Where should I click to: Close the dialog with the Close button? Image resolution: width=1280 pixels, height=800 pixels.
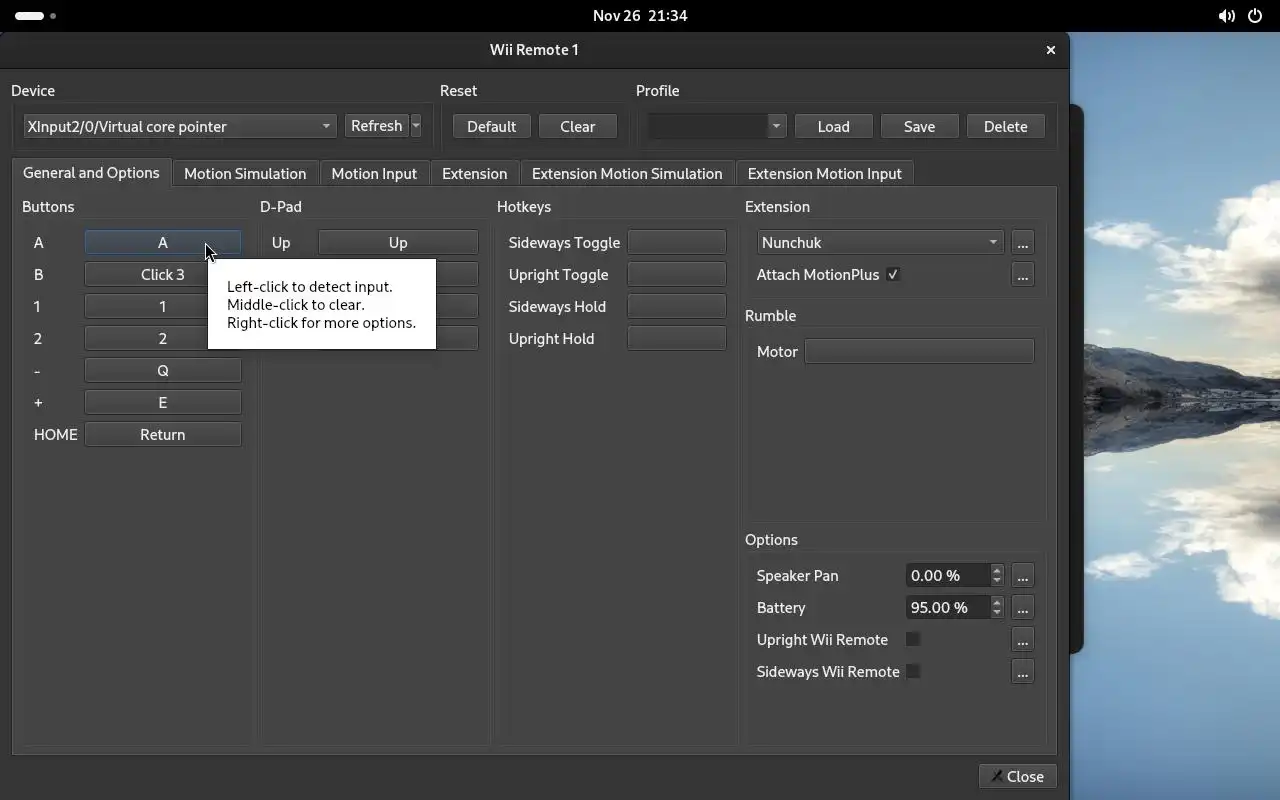1017,776
